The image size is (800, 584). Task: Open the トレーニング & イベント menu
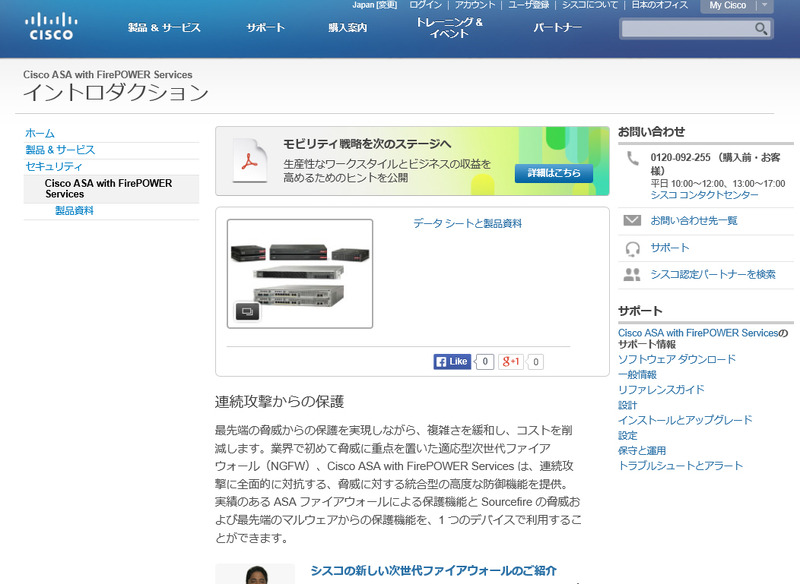coord(449,28)
